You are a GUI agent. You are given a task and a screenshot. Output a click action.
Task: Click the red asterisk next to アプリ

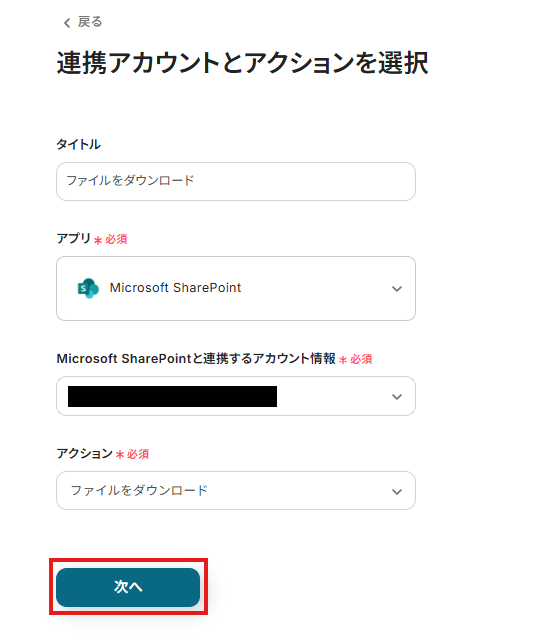[98, 241]
